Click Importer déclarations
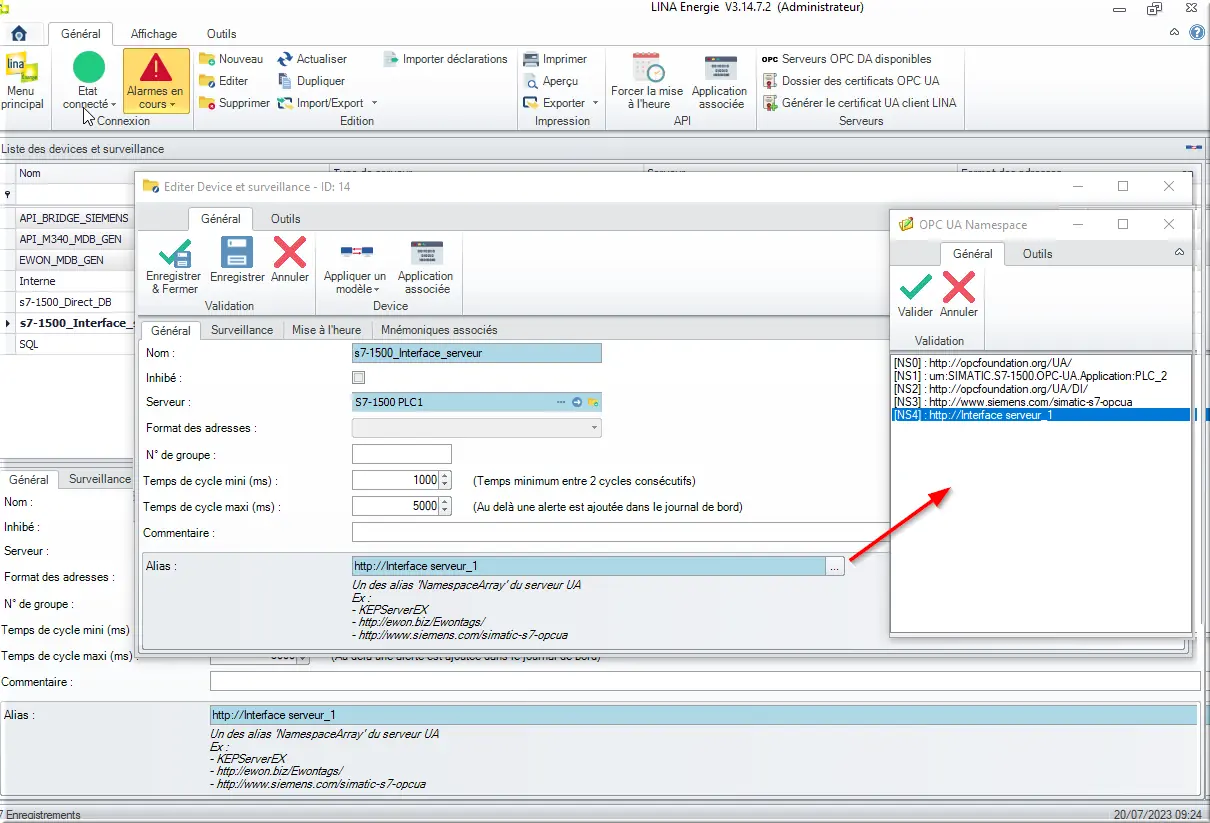The image size is (1210, 823). click(x=446, y=59)
